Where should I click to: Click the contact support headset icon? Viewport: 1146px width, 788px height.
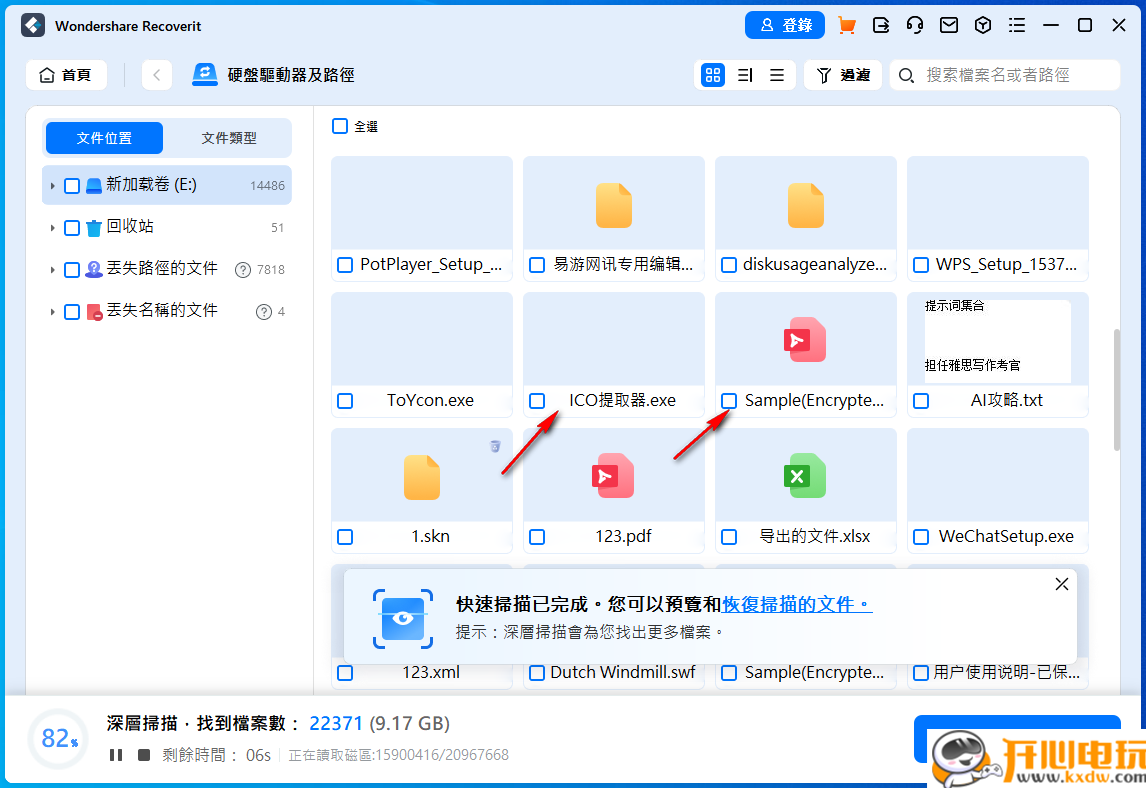click(x=914, y=25)
